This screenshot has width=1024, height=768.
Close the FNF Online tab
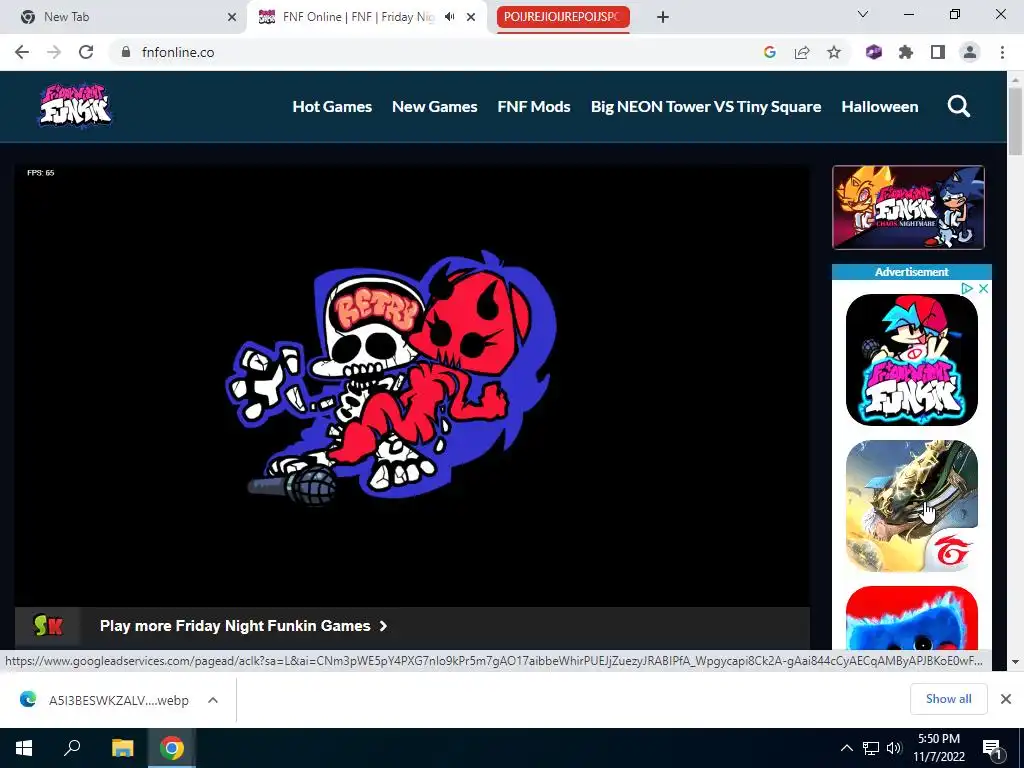pyautogui.click(x=471, y=17)
